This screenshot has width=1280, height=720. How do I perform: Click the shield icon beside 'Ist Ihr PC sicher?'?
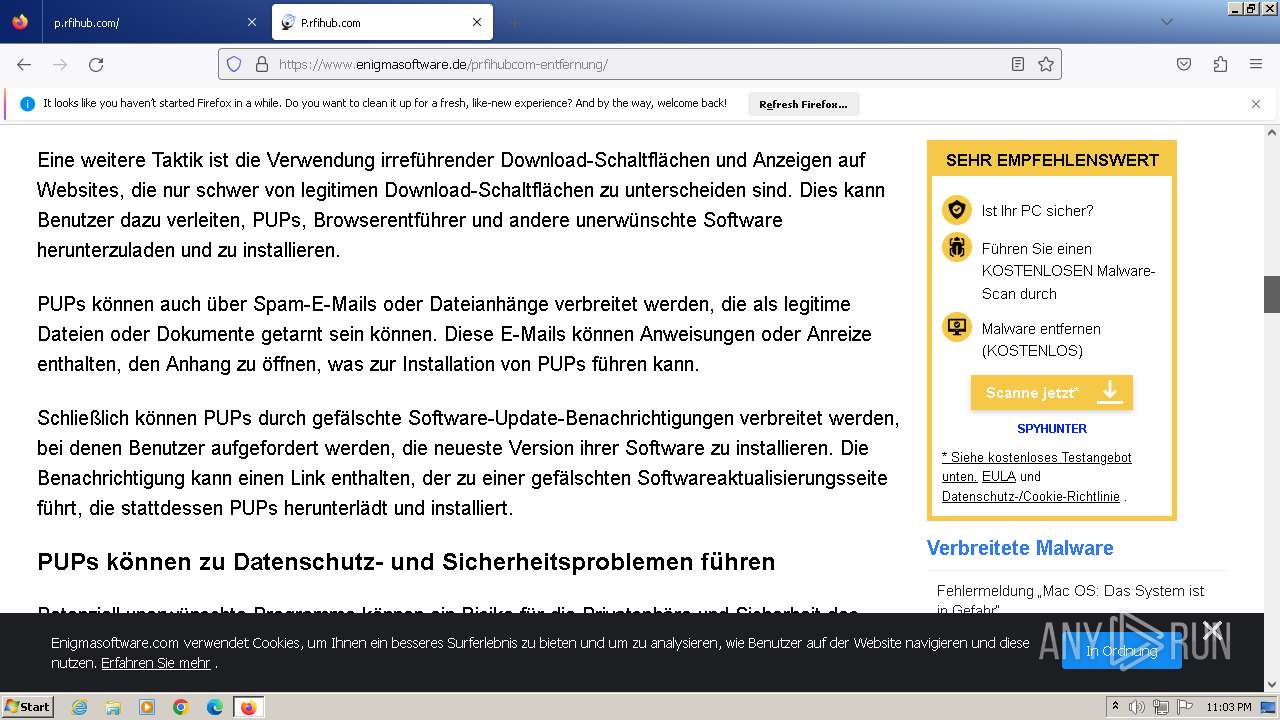(x=957, y=210)
